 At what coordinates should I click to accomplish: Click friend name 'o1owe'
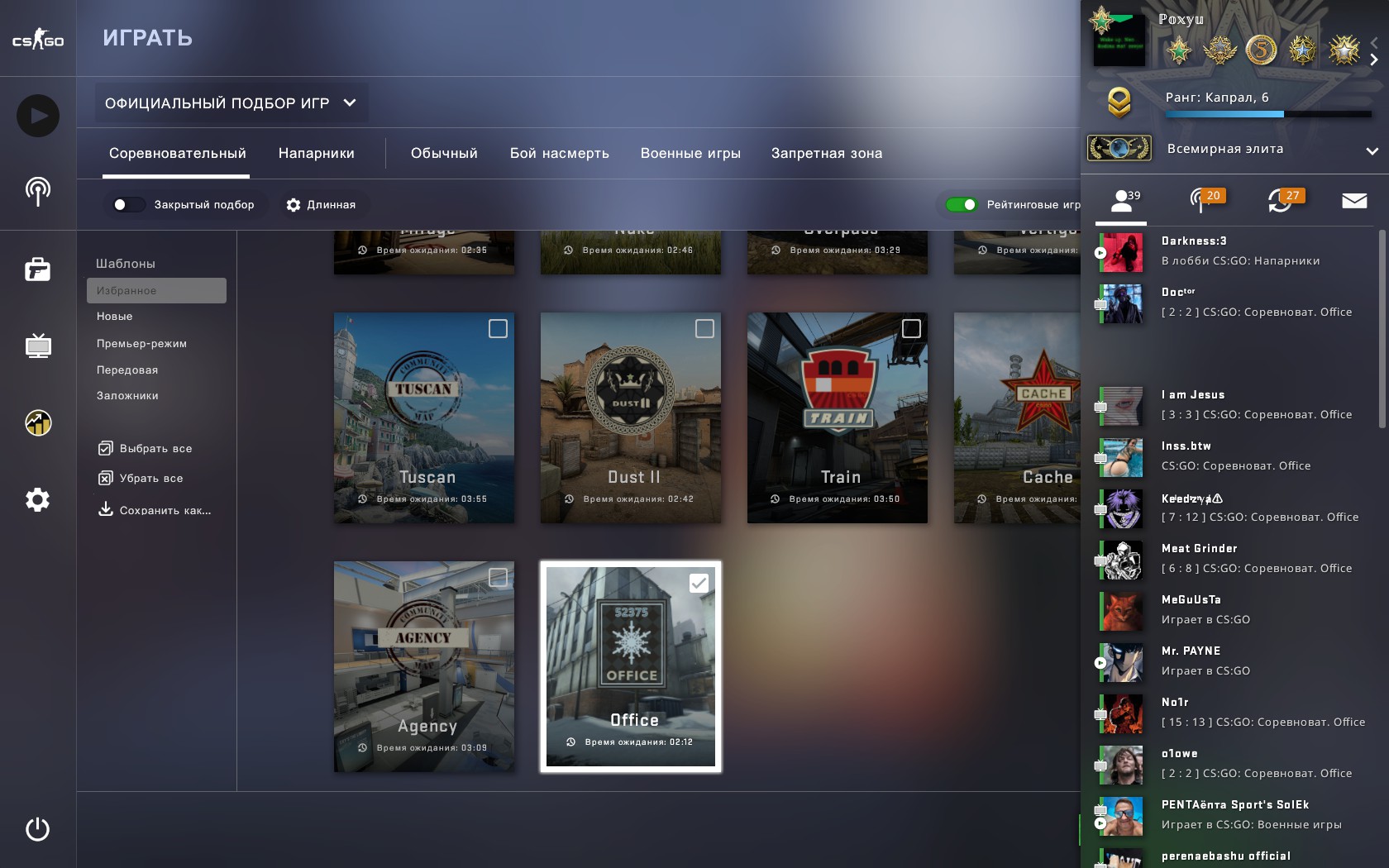(1180, 754)
